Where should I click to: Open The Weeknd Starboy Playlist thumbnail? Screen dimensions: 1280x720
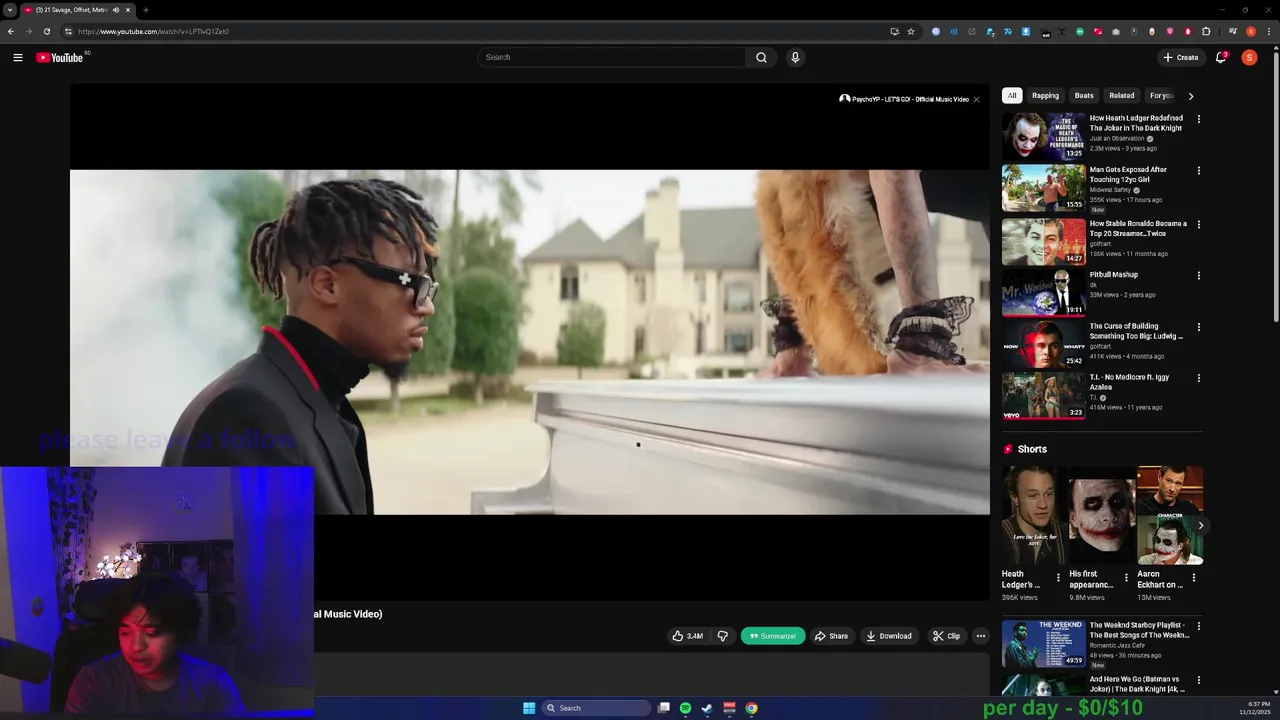(x=1043, y=643)
